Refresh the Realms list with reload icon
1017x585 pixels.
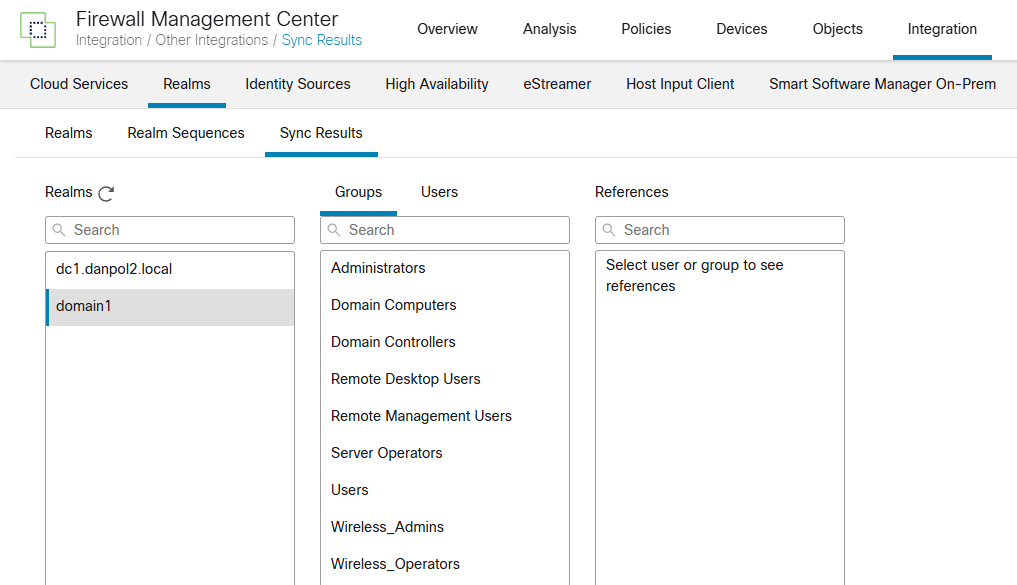[106, 193]
